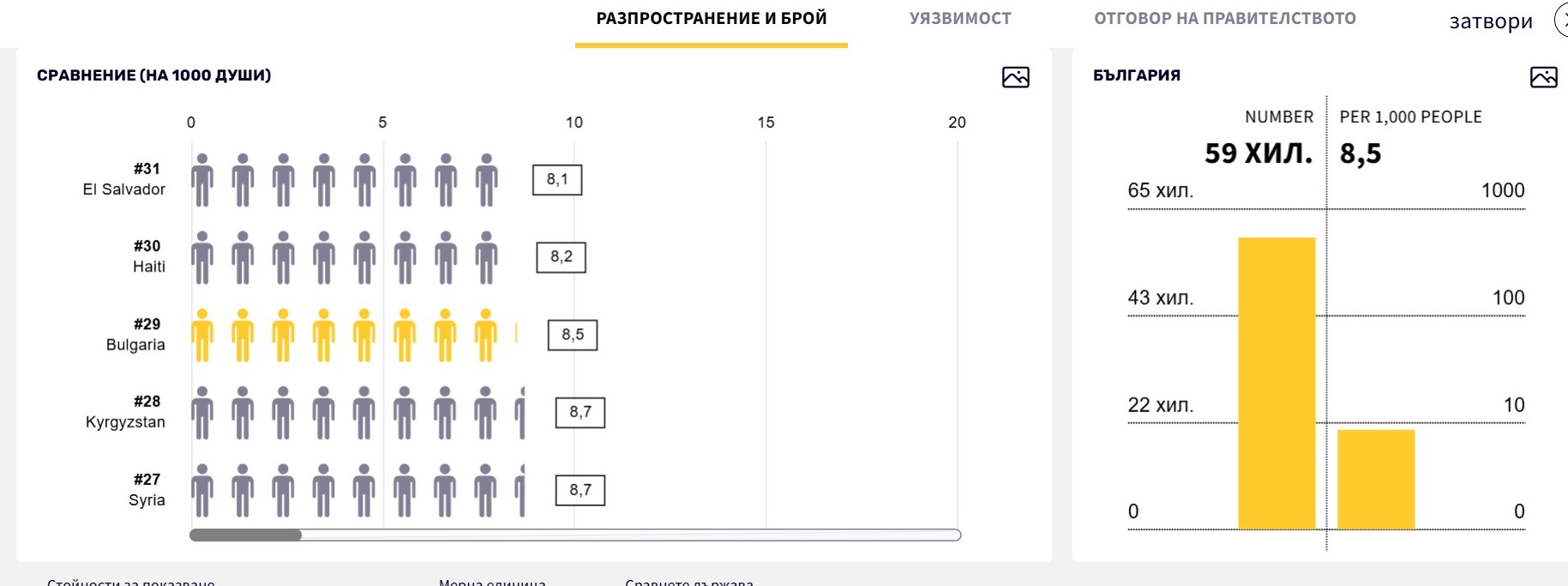Select the #29 Bulgaria country label
This screenshot has width=1568, height=586.
(135, 335)
